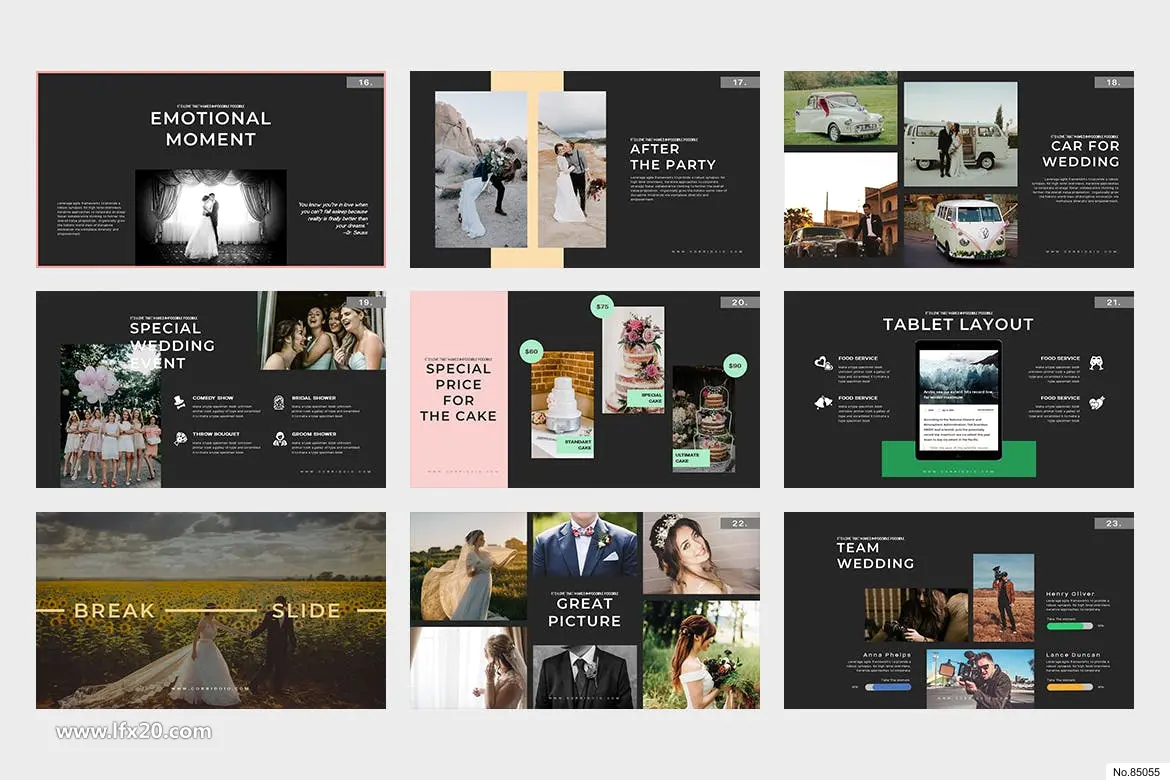This screenshot has width=1170, height=780.
Task: Select the 'Great Picture' title box
Action: tap(584, 611)
